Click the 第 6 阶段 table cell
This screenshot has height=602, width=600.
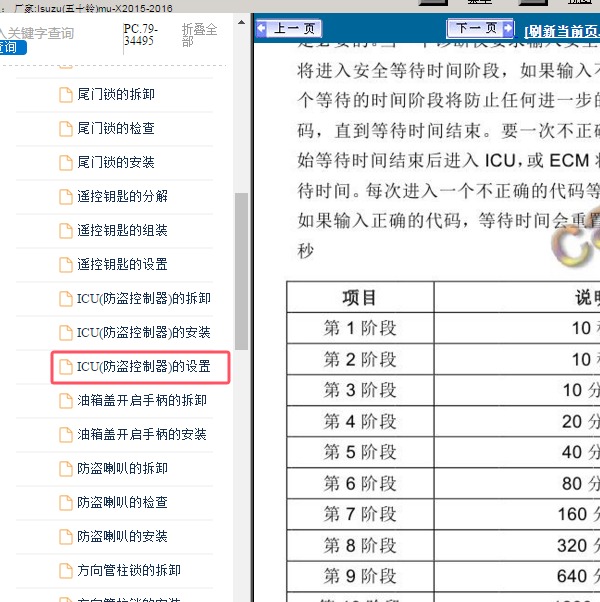coord(360,483)
